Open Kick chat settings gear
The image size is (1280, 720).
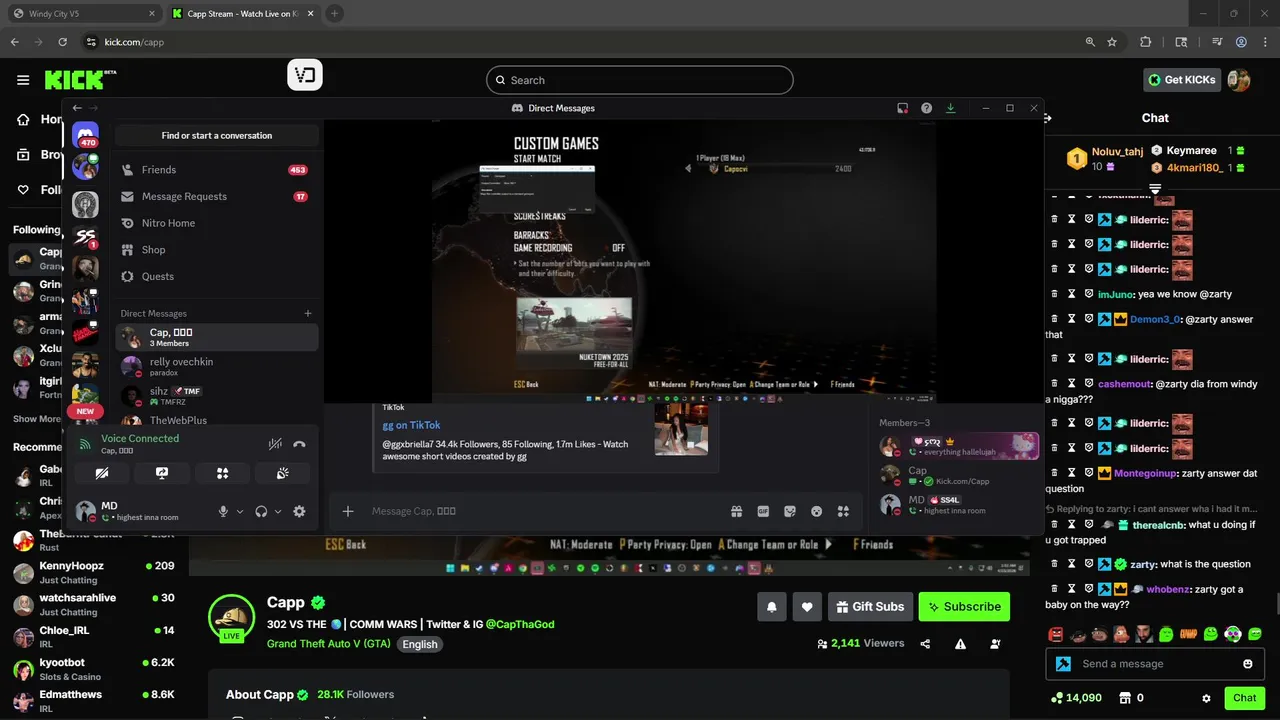tap(1206, 698)
